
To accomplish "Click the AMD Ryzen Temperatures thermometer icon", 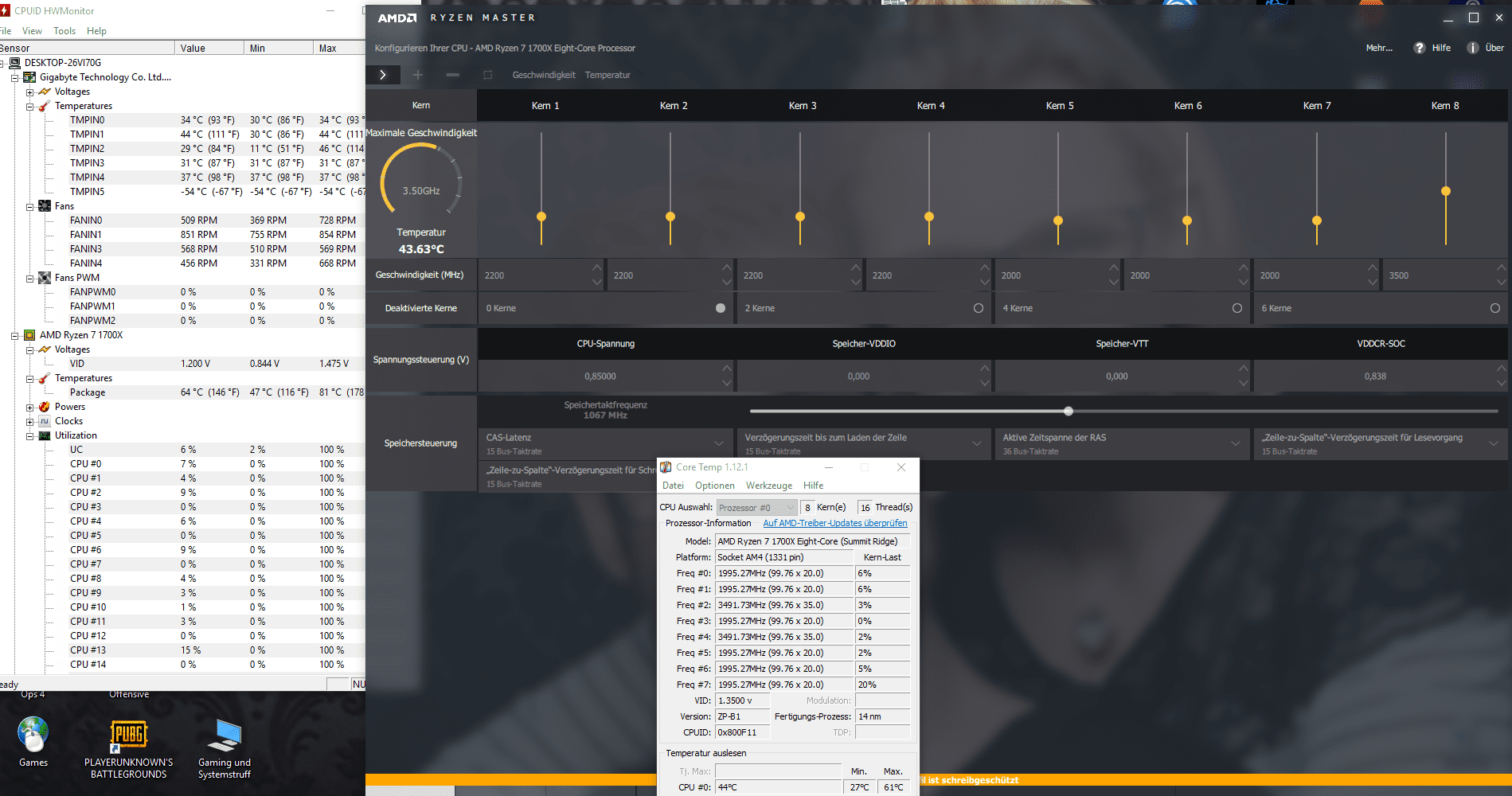I will tap(45, 378).
